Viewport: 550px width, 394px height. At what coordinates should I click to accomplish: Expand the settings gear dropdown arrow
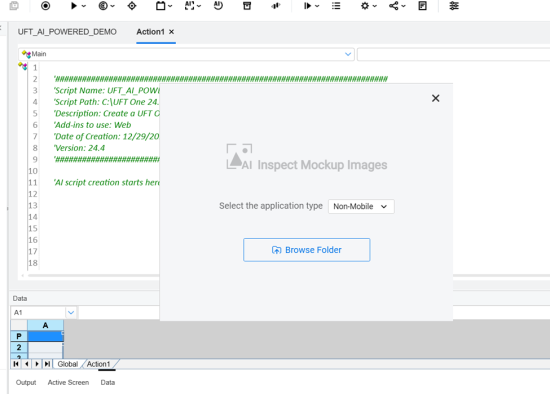point(375,6)
